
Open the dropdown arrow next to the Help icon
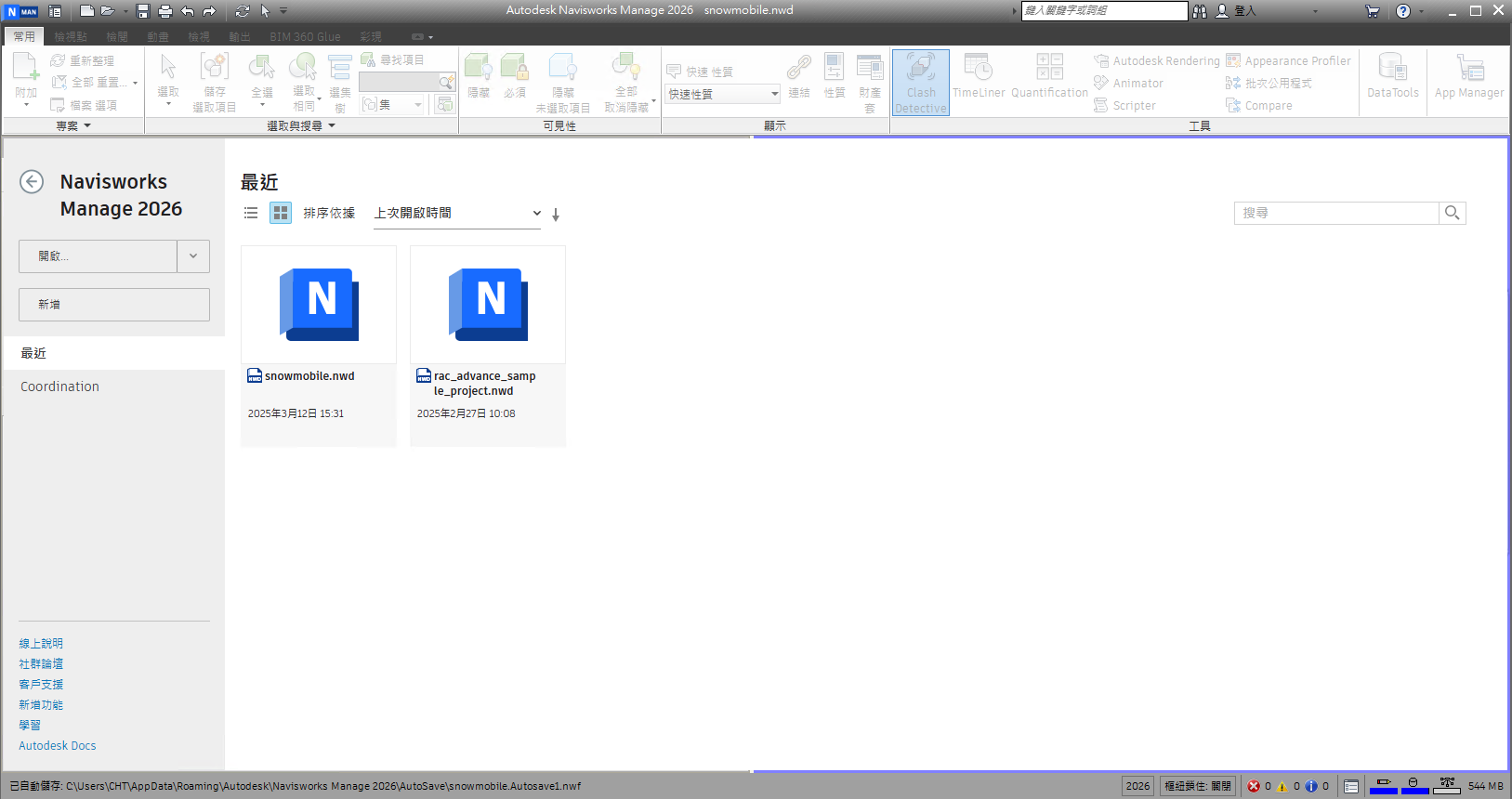point(1422,11)
